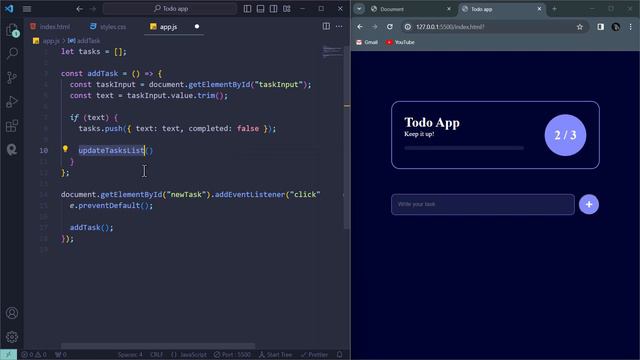Open the VS Code hamburger menu
The height and width of the screenshot is (360, 640).
click(27, 9)
